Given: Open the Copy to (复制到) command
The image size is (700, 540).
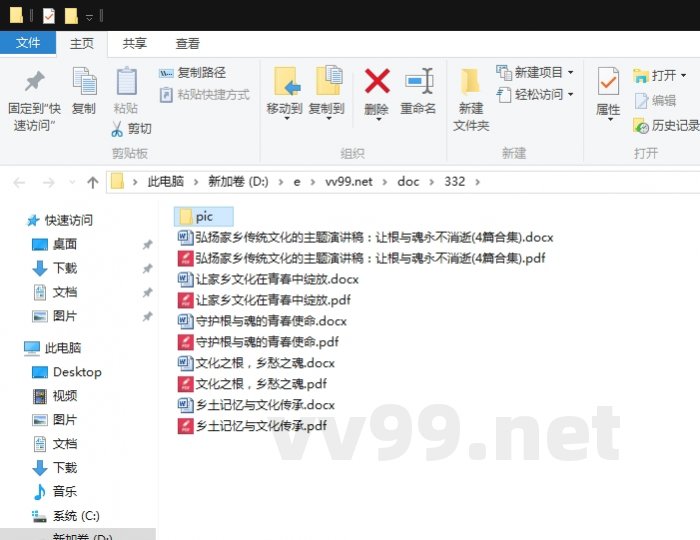Looking at the screenshot, I should 327,92.
